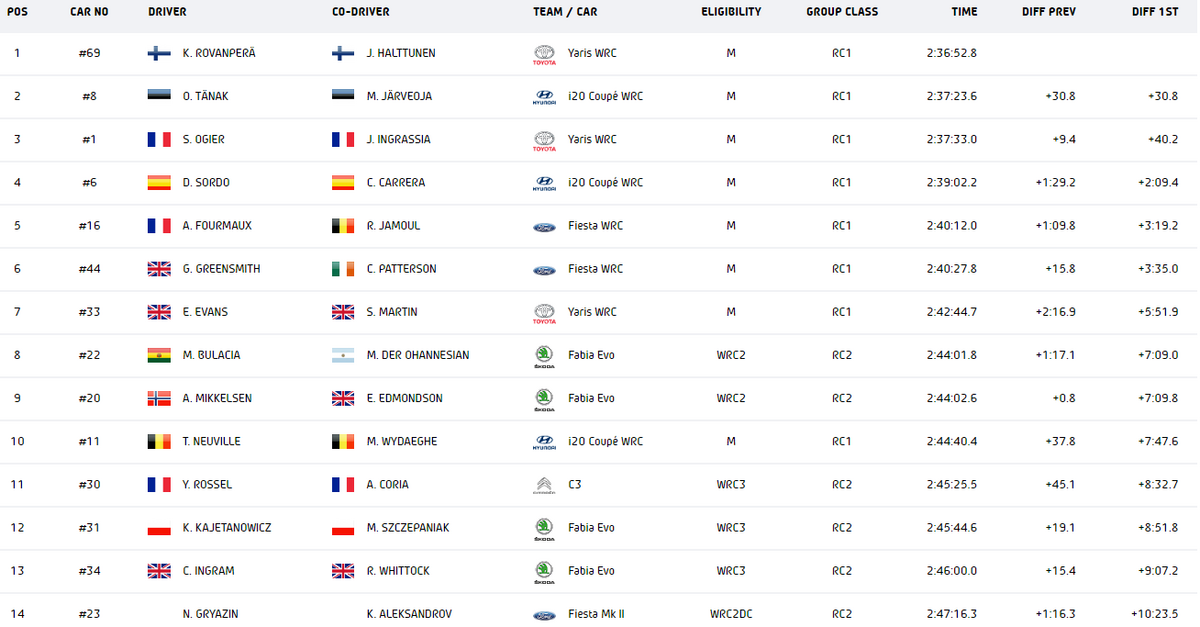Click the Ford logo in Fourmaux's row

[x=544, y=226]
